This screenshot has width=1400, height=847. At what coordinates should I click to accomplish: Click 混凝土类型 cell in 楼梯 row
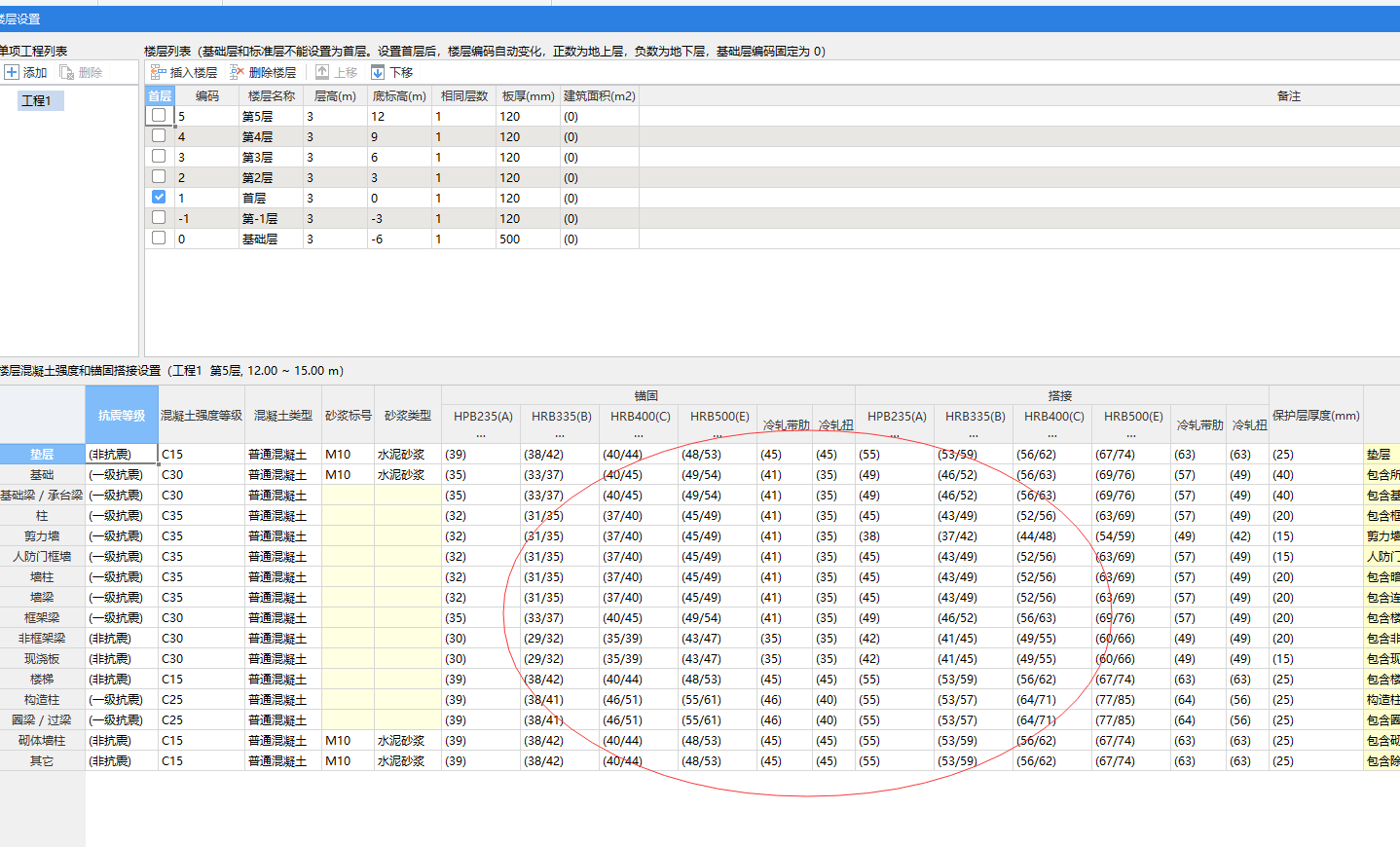(283, 680)
